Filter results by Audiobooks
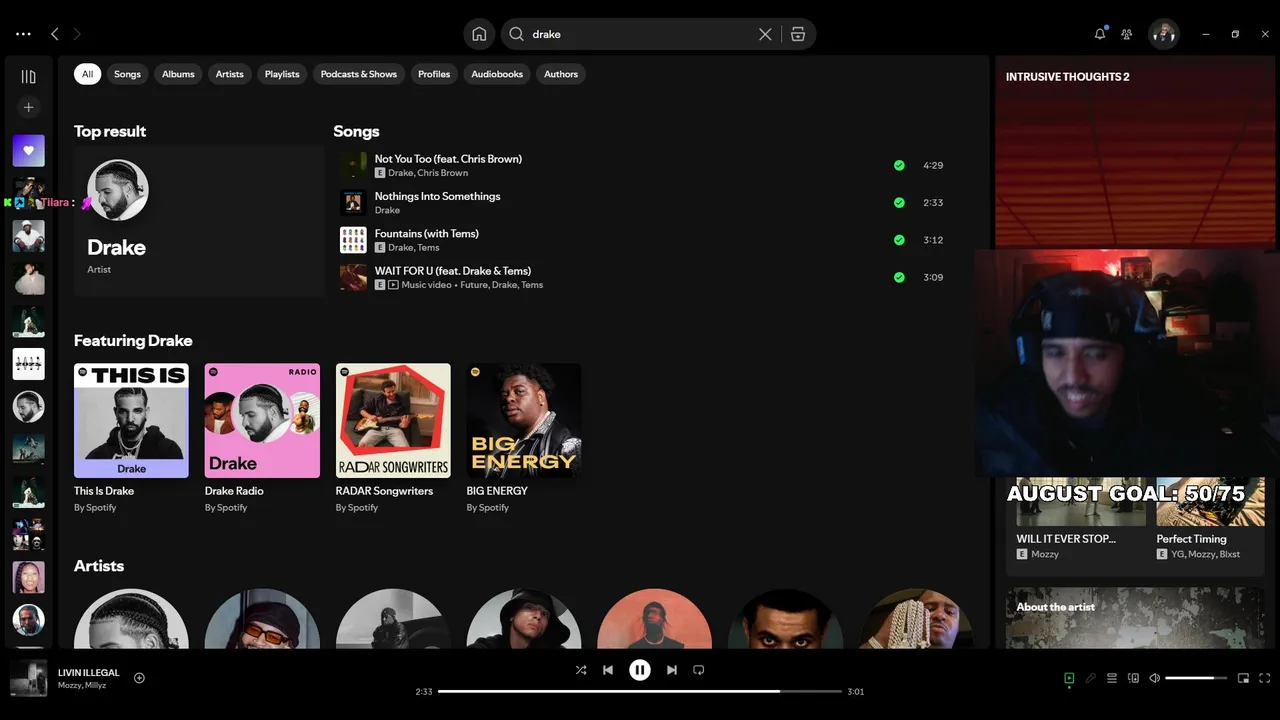Viewport: 1280px width, 720px height. coord(497,74)
